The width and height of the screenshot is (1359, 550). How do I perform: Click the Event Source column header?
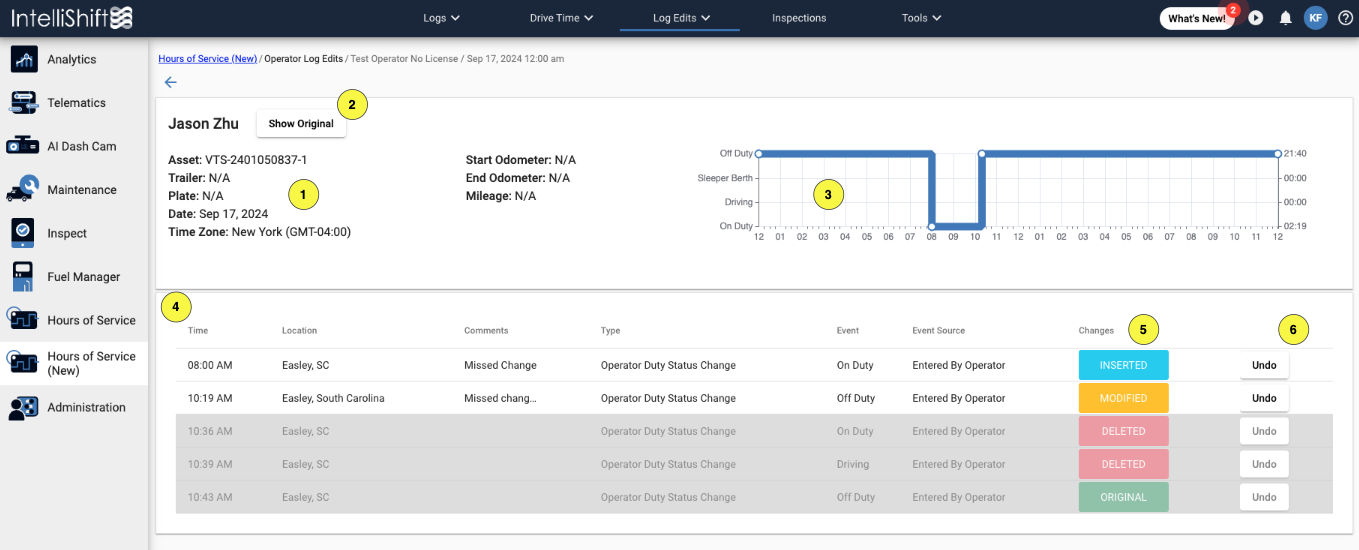(x=938, y=330)
